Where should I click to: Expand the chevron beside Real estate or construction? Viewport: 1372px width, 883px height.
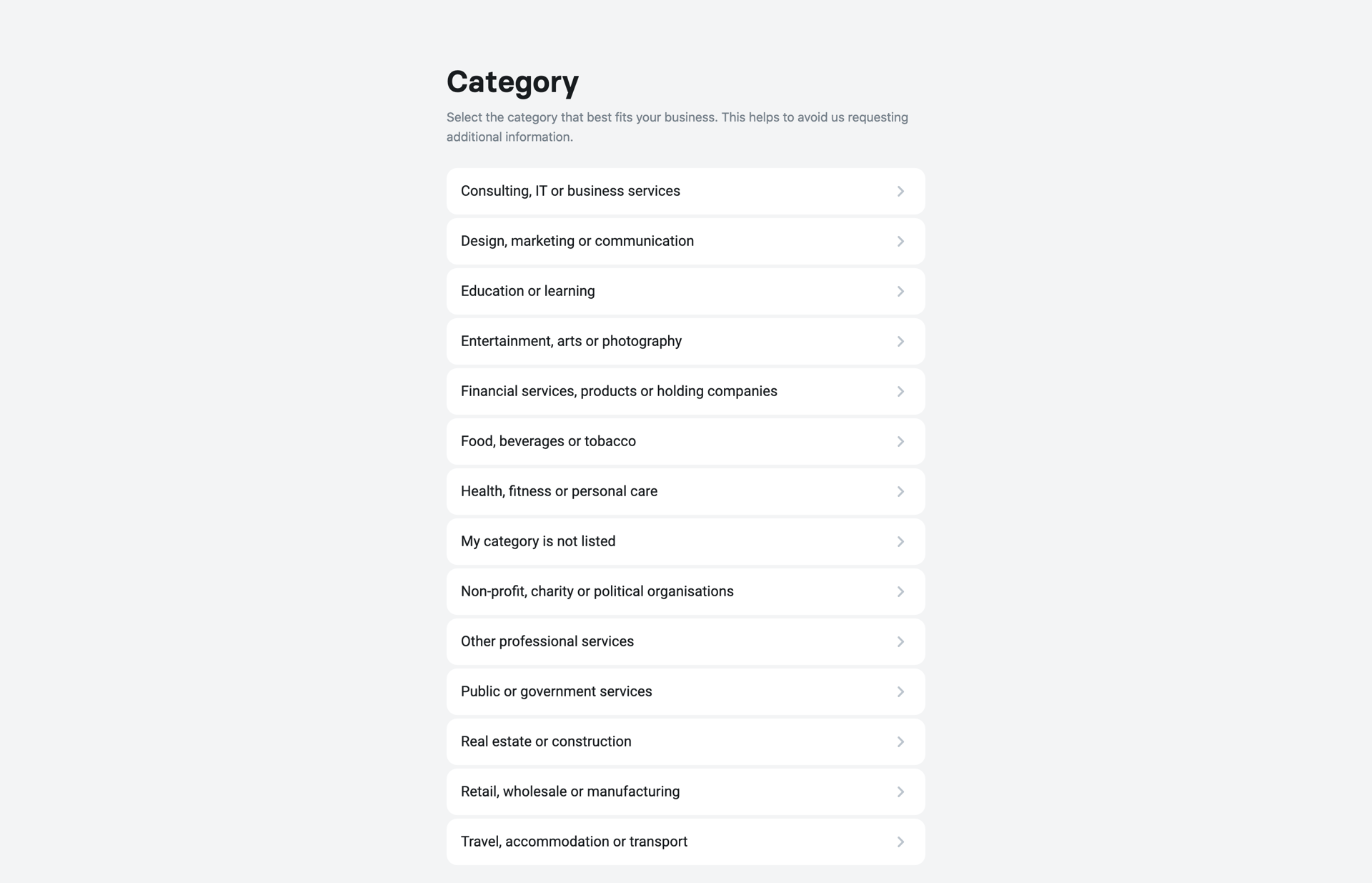point(900,741)
